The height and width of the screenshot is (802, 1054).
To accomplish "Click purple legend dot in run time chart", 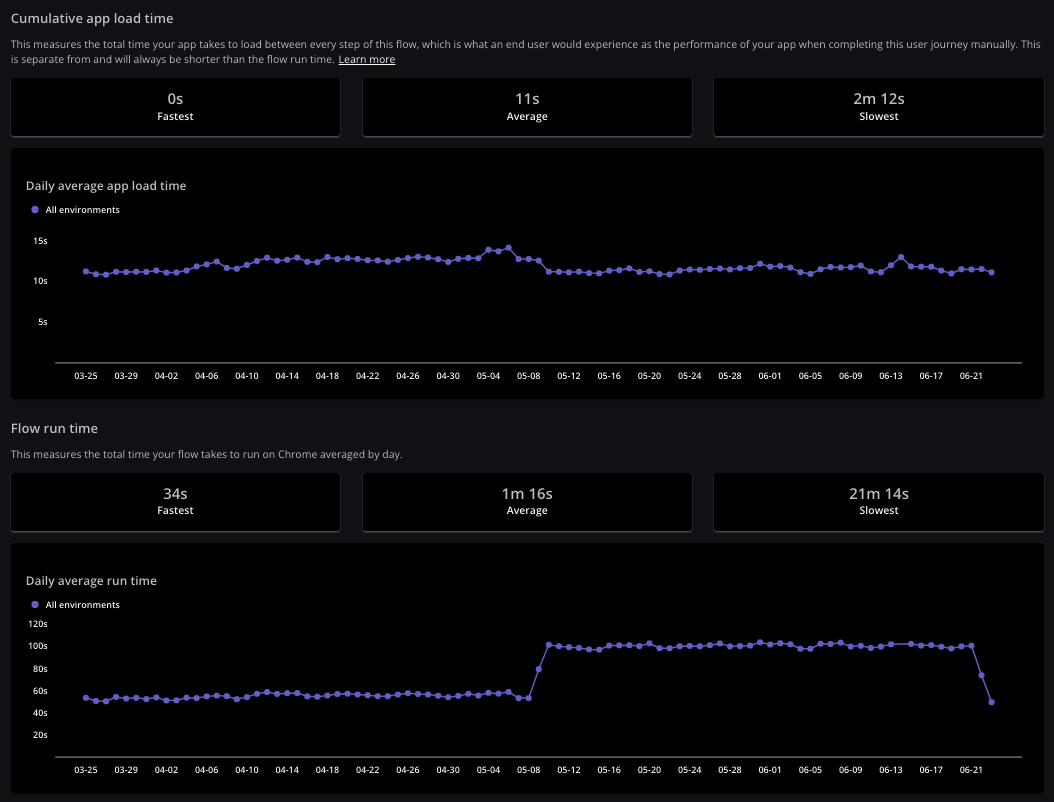I will [x=36, y=605].
